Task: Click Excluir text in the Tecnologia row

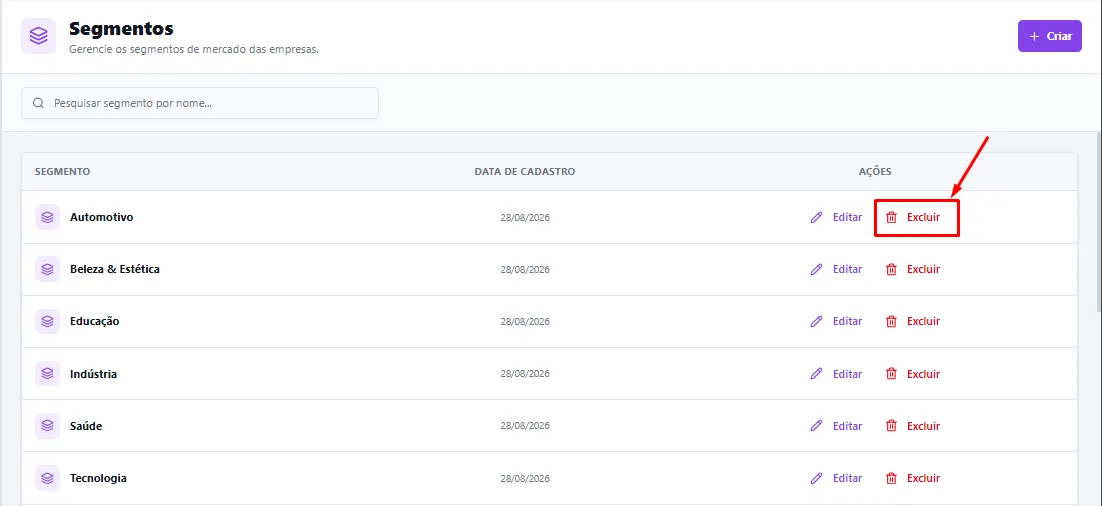Action: 923,478
